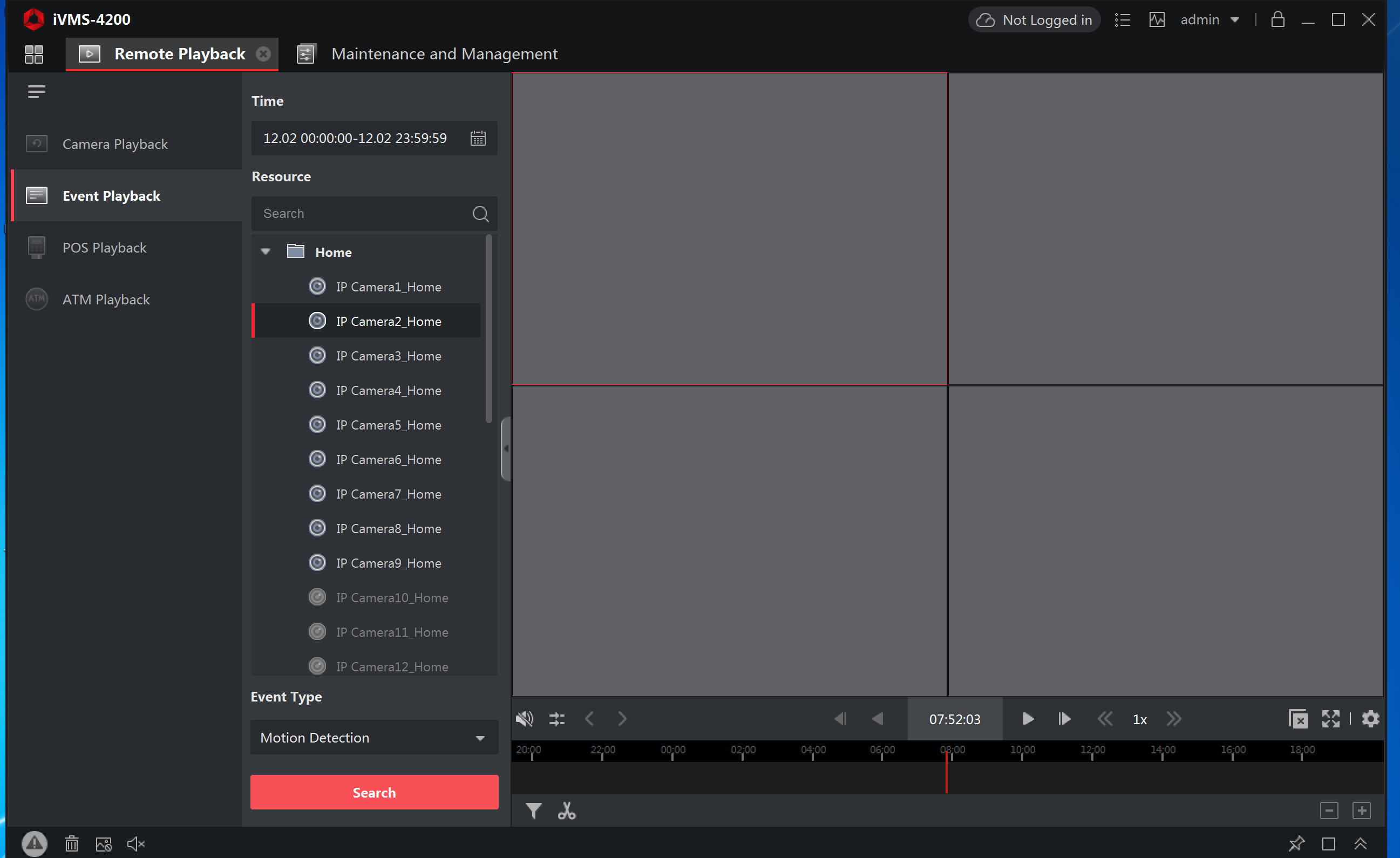Toggle the left navigation sidebar menu
This screenshot has height=858, width=1400.
pyautogui.click(x=36, y=91)
